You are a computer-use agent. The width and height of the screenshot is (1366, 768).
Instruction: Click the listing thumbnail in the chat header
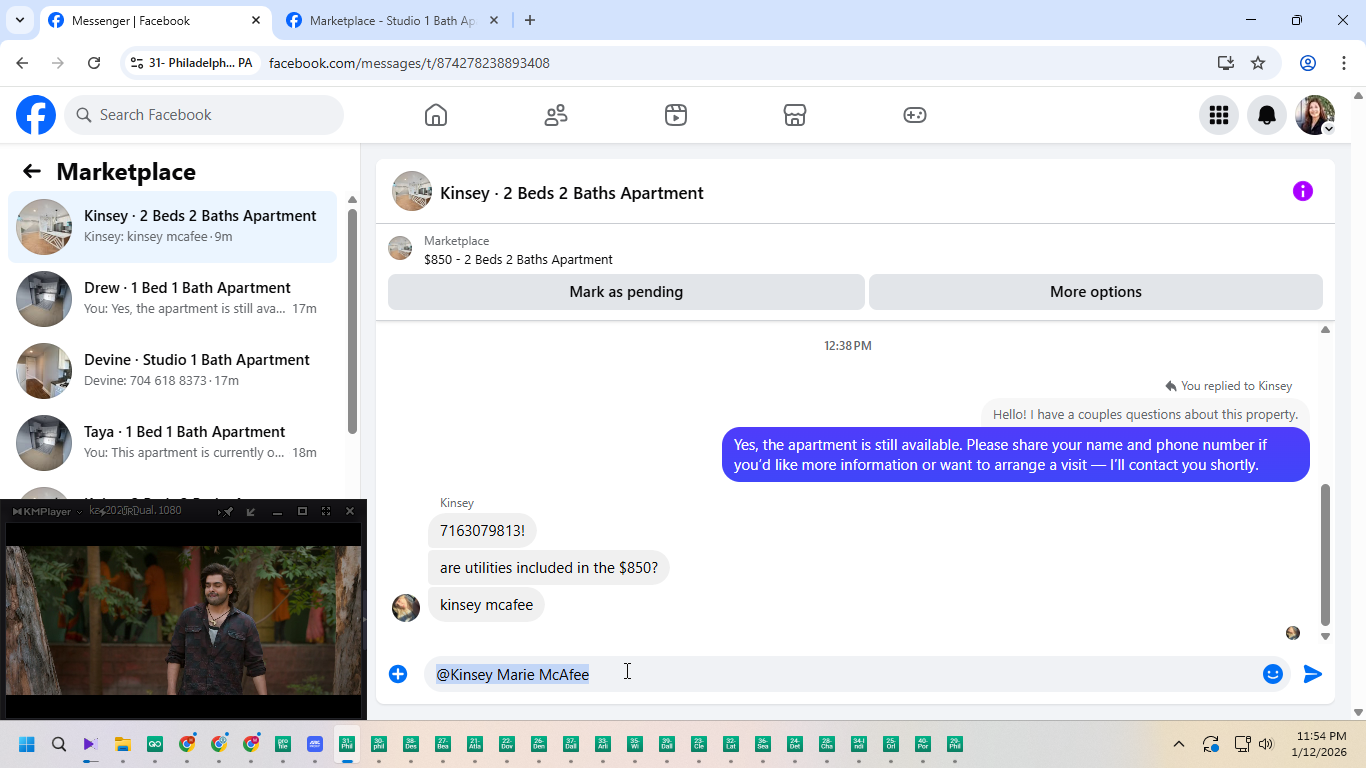coord(412,191)
